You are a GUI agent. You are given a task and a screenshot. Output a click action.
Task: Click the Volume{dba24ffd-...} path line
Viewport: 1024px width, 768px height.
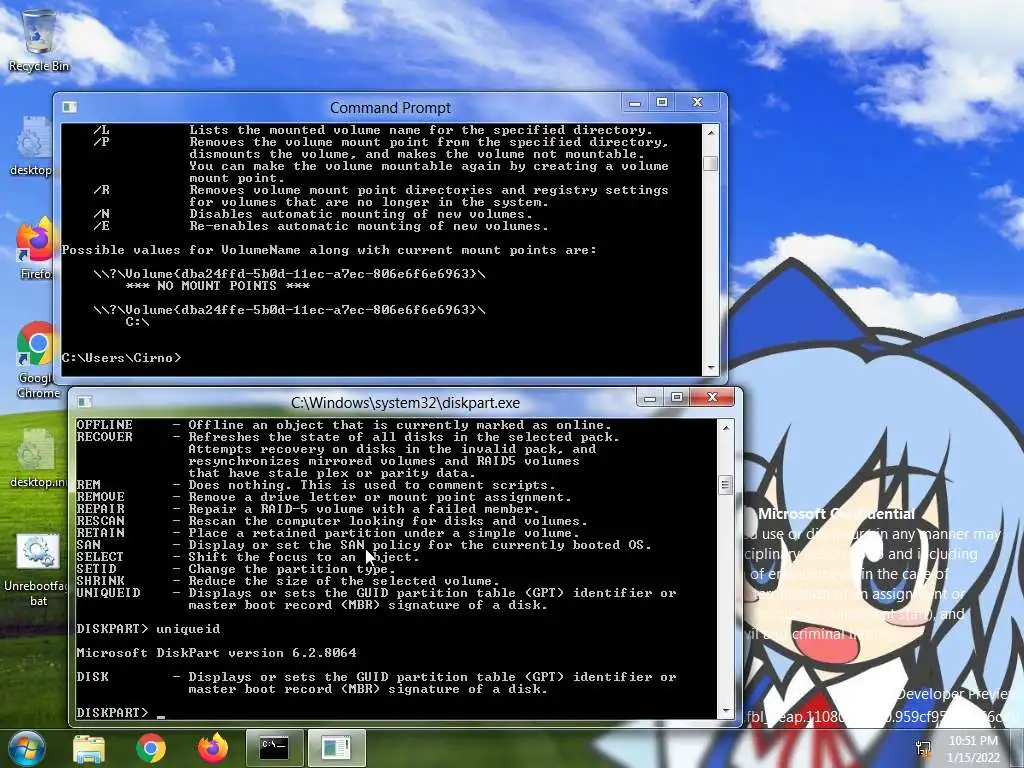pos(289,274)
